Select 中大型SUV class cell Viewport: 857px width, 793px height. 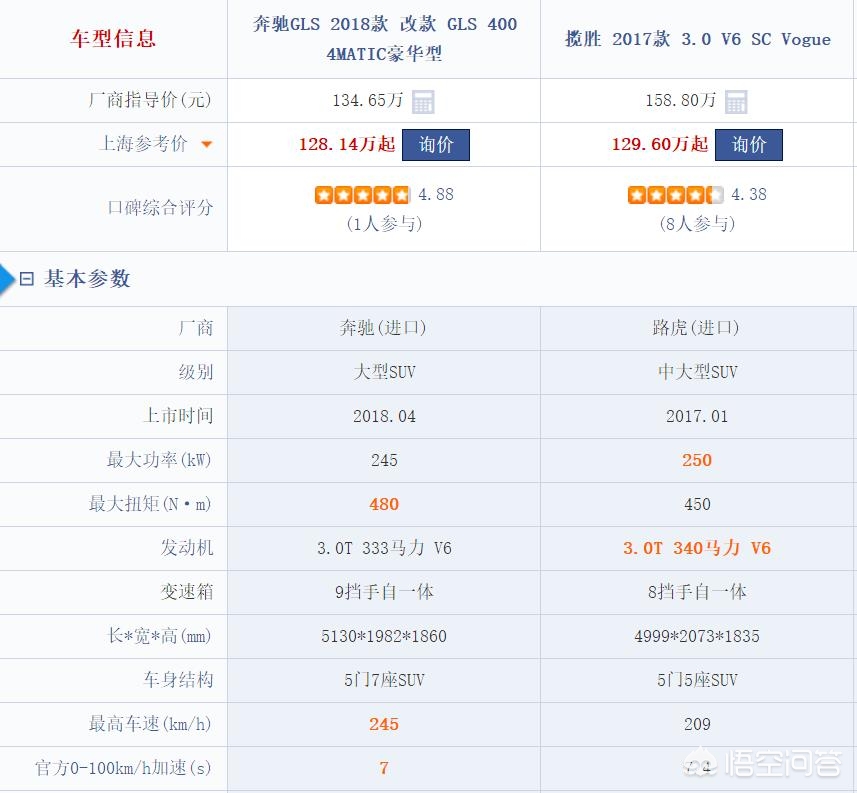(x=697, y=372)
